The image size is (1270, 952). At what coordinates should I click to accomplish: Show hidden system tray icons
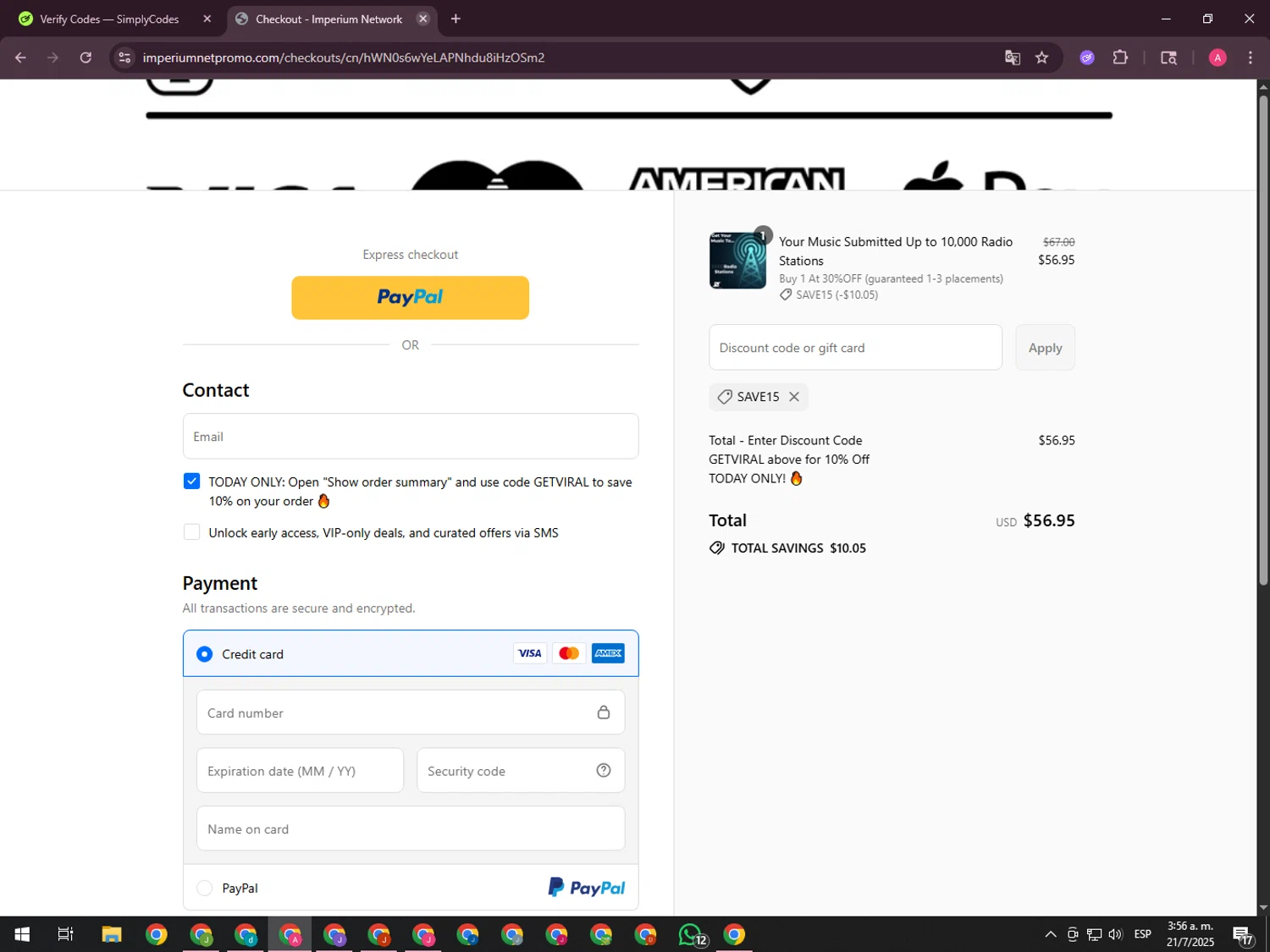point(1051,934)
